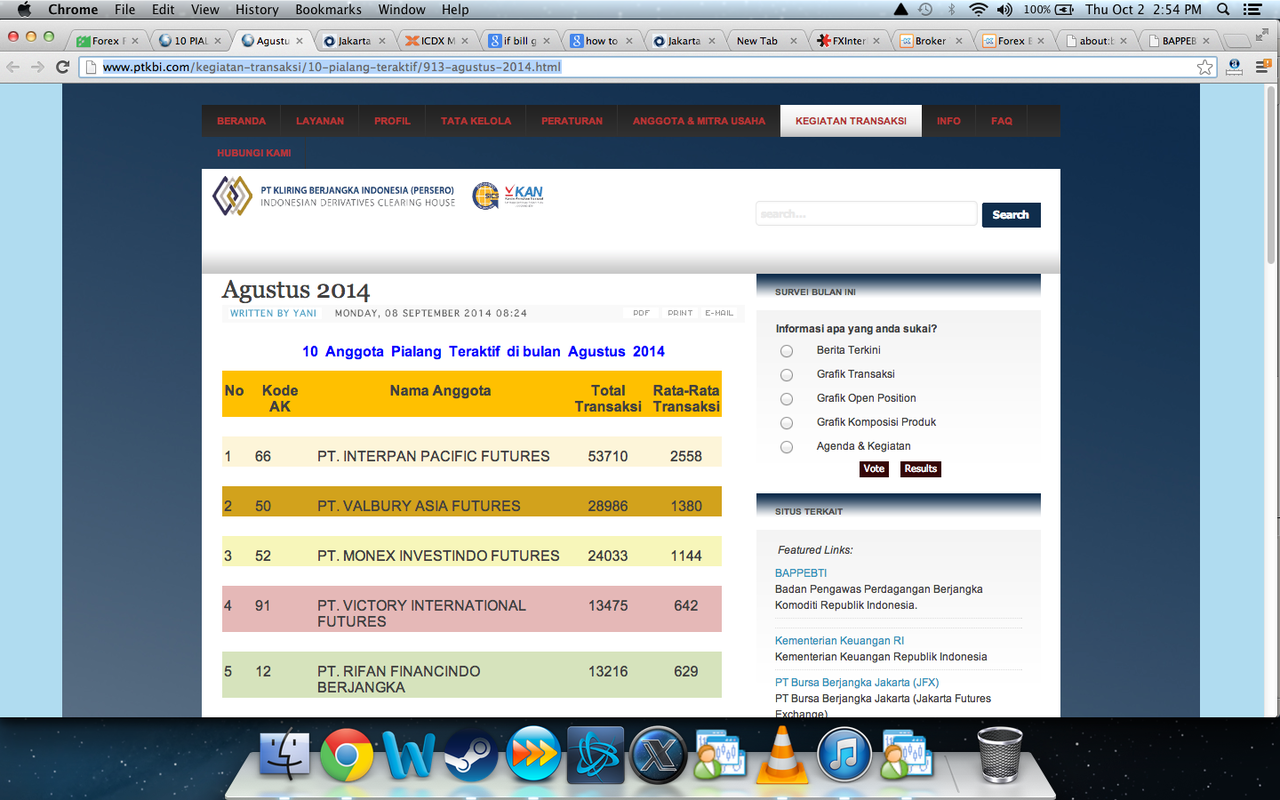Viewport: 1280px width, 800px height.
Task: Open Chrome's History menu
Action: point(257,9)
